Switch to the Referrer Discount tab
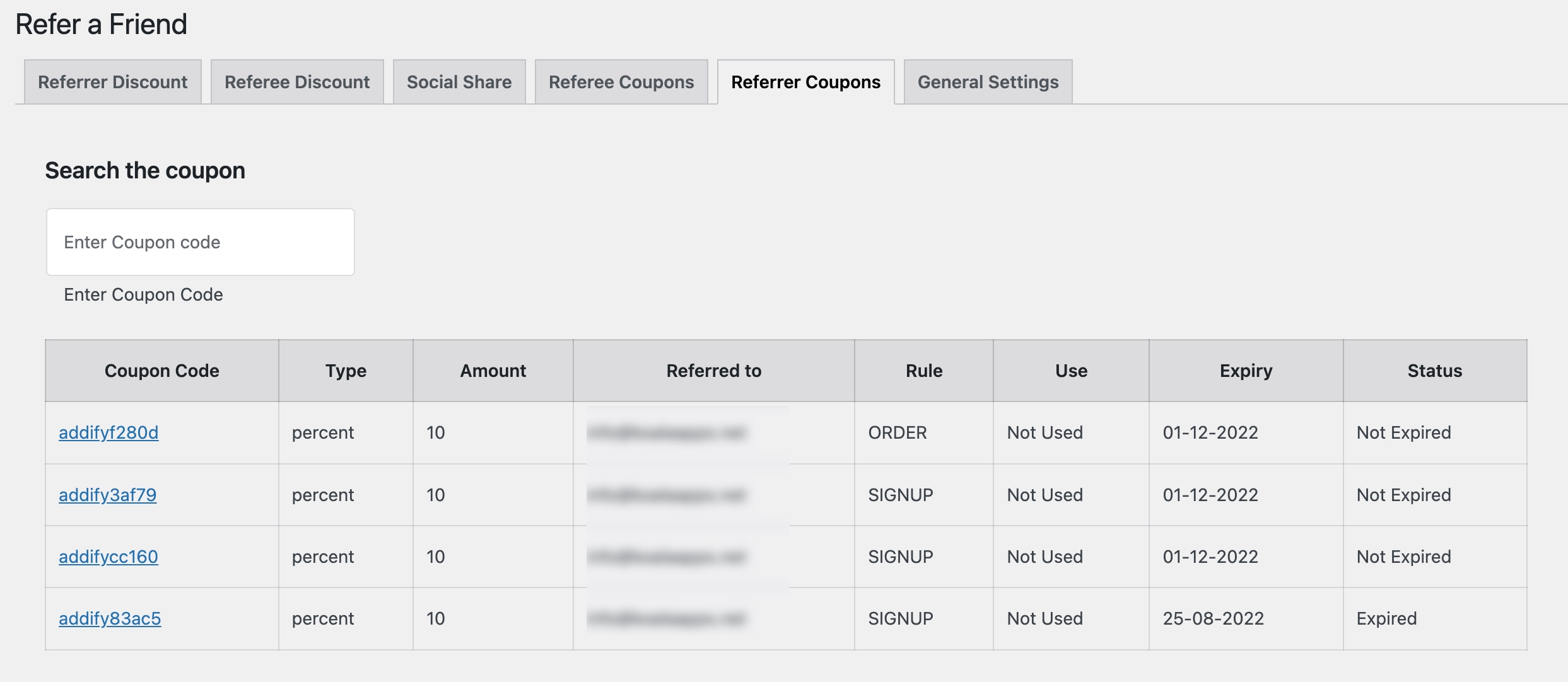This screenshot has width=1568, height=682. point(112,81)
